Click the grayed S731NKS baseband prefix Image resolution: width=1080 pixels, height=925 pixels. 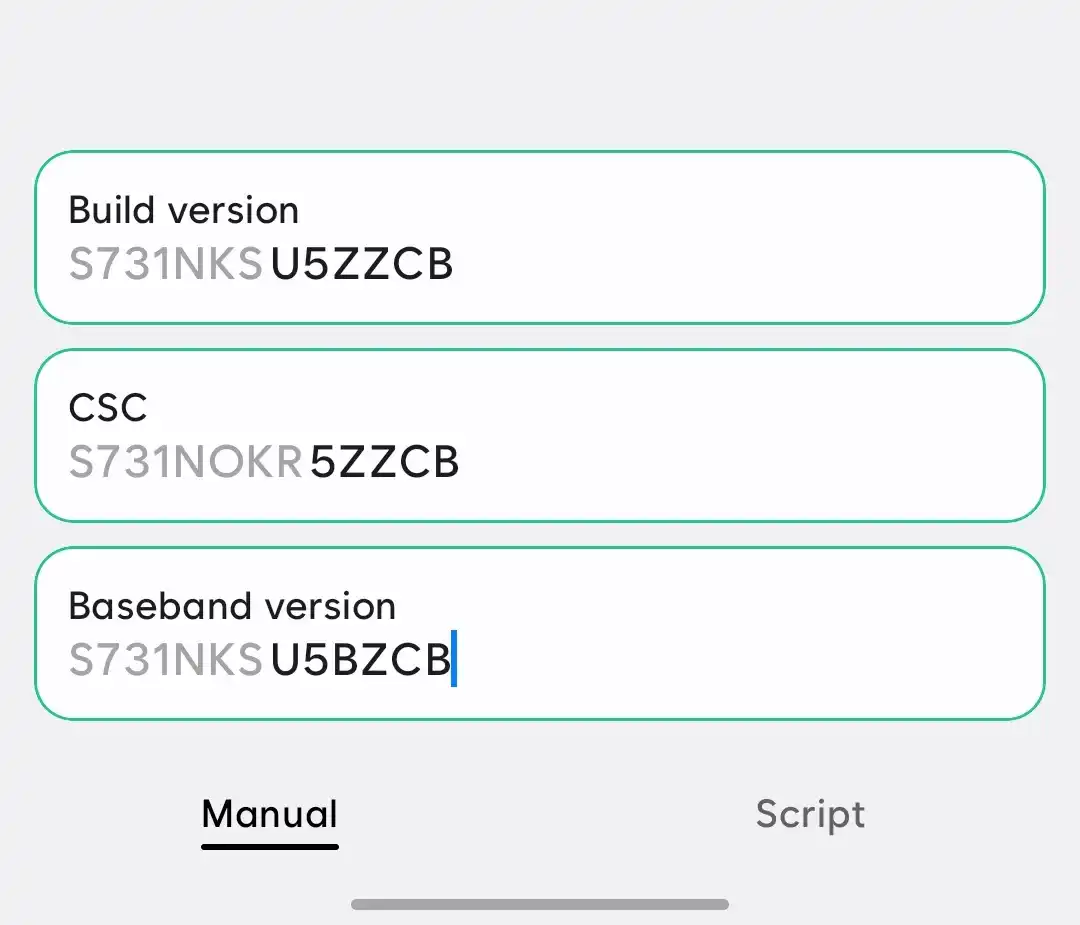pyautogui.click(x=165, y=659)
